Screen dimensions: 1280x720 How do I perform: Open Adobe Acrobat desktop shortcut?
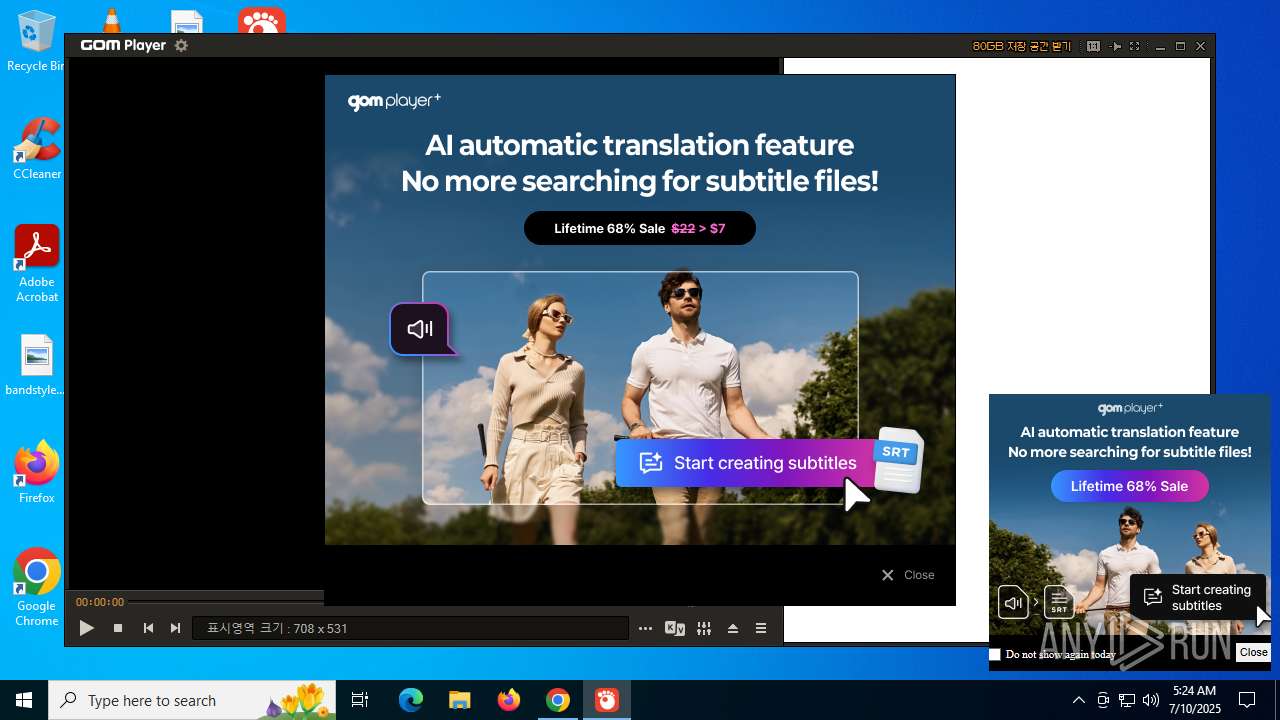(x=37, y=264)
